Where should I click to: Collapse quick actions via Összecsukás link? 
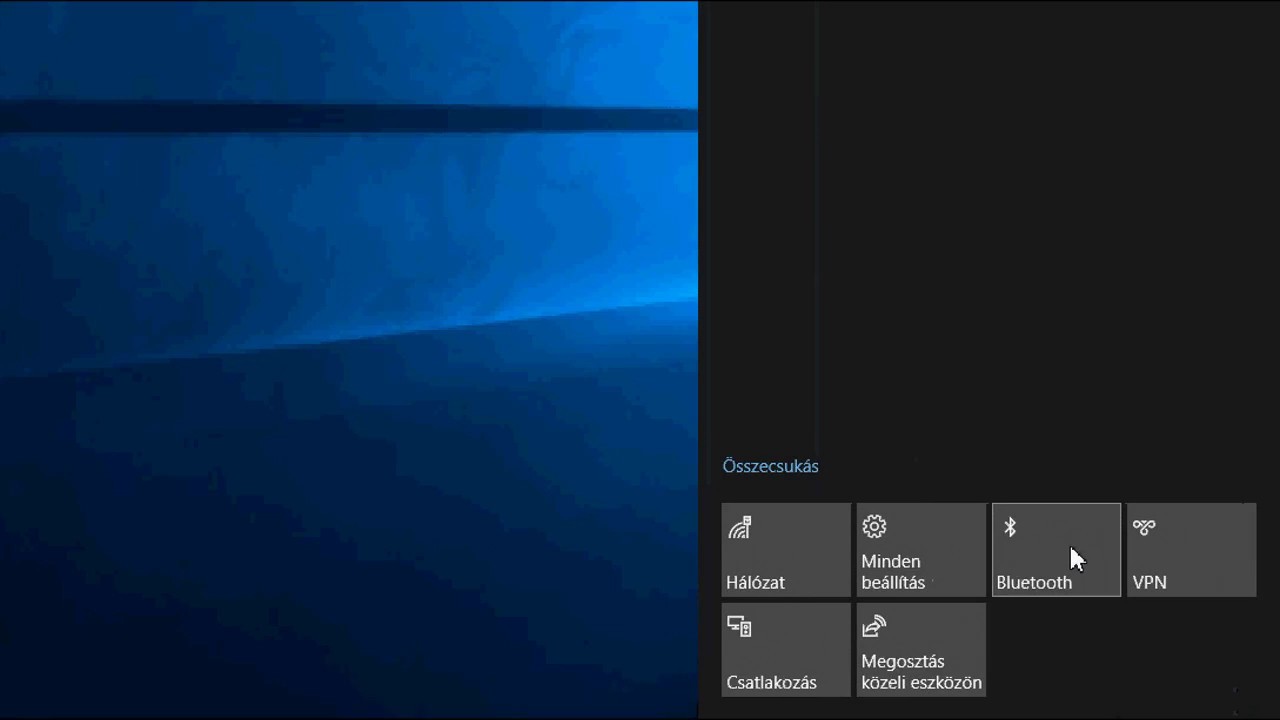click(771, 466)
